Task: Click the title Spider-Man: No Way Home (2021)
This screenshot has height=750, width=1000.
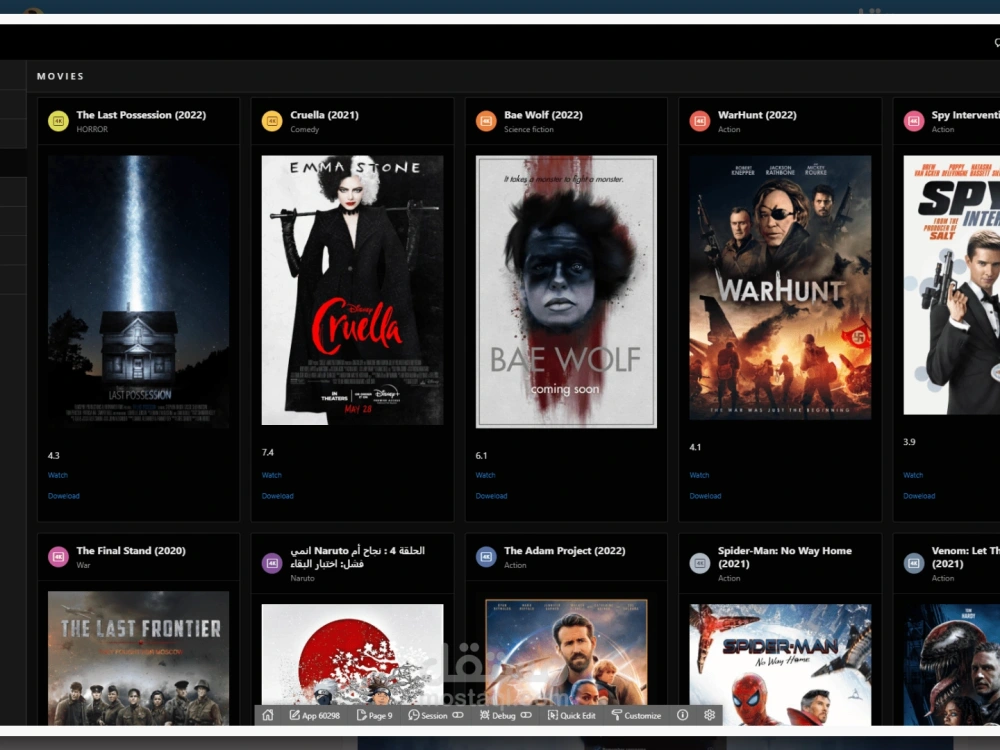Action: click(x=784, y=557)
